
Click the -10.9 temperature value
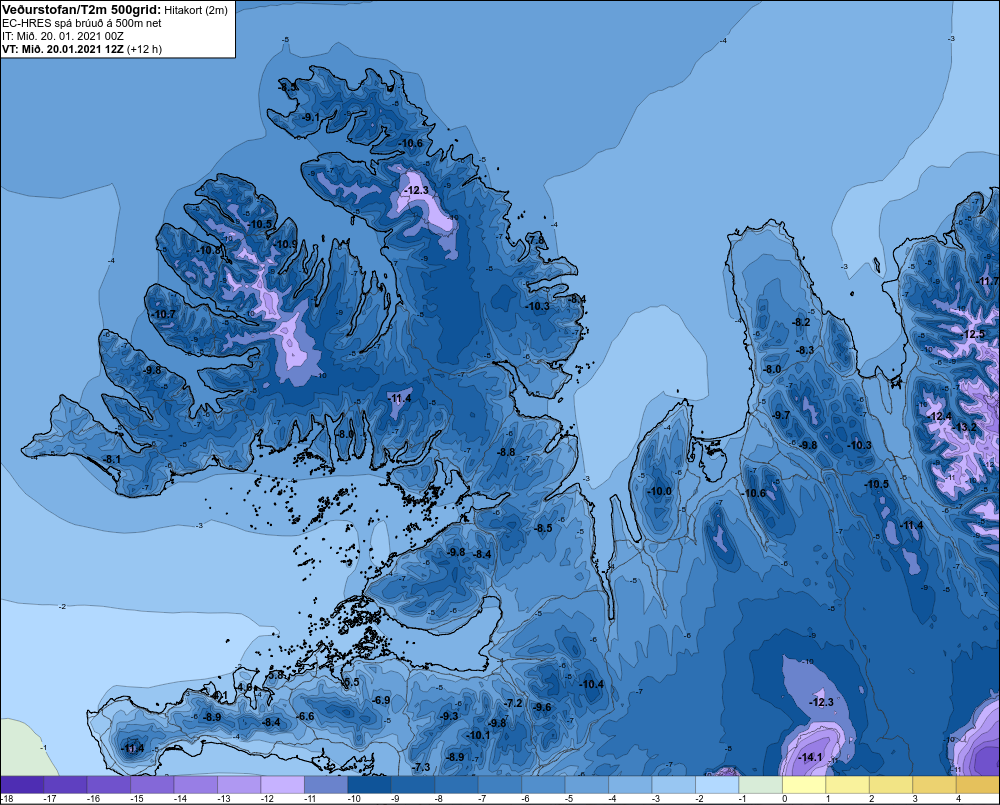point(286,244)
